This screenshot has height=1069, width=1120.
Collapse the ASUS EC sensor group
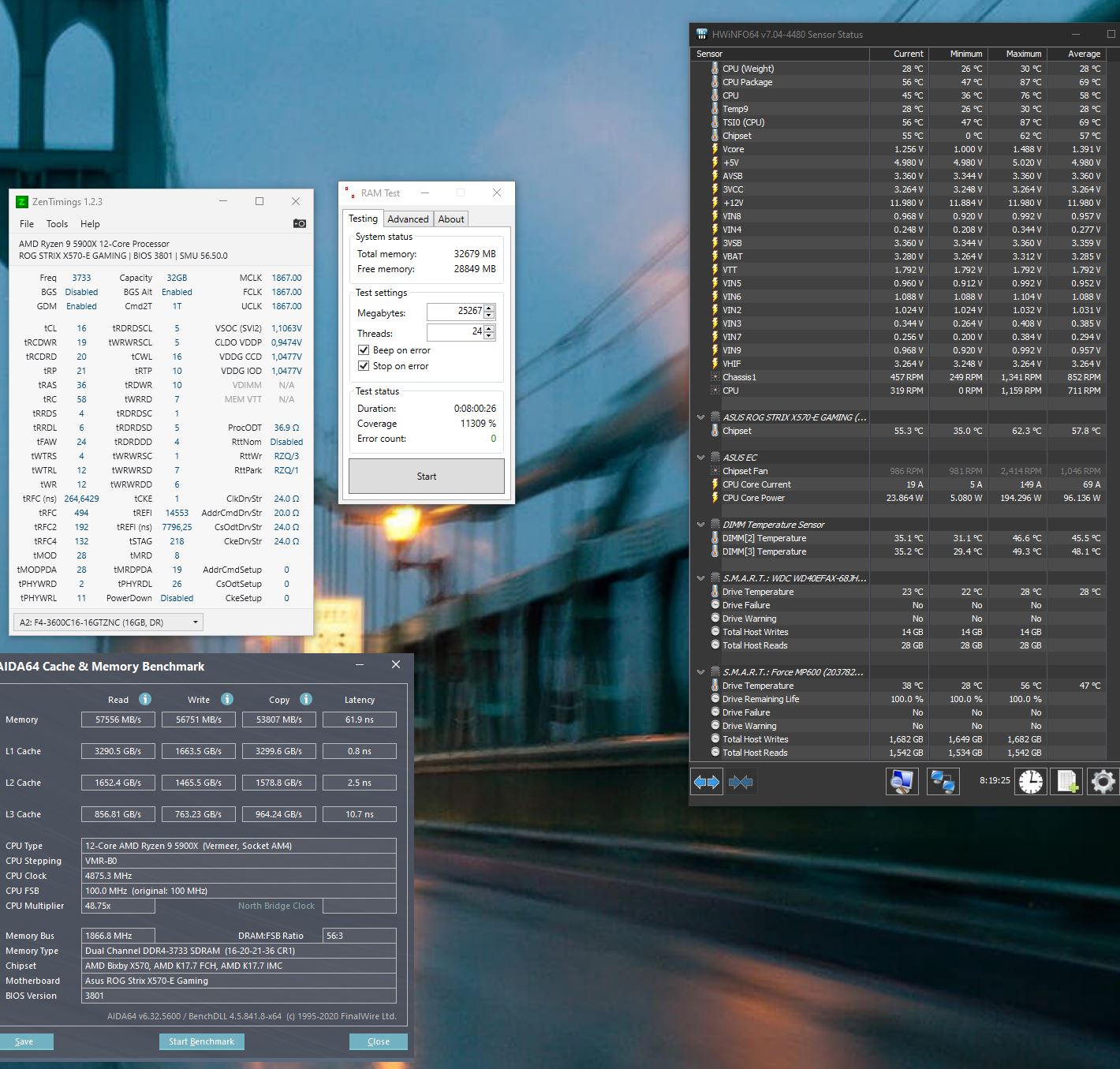click(700, 458)
